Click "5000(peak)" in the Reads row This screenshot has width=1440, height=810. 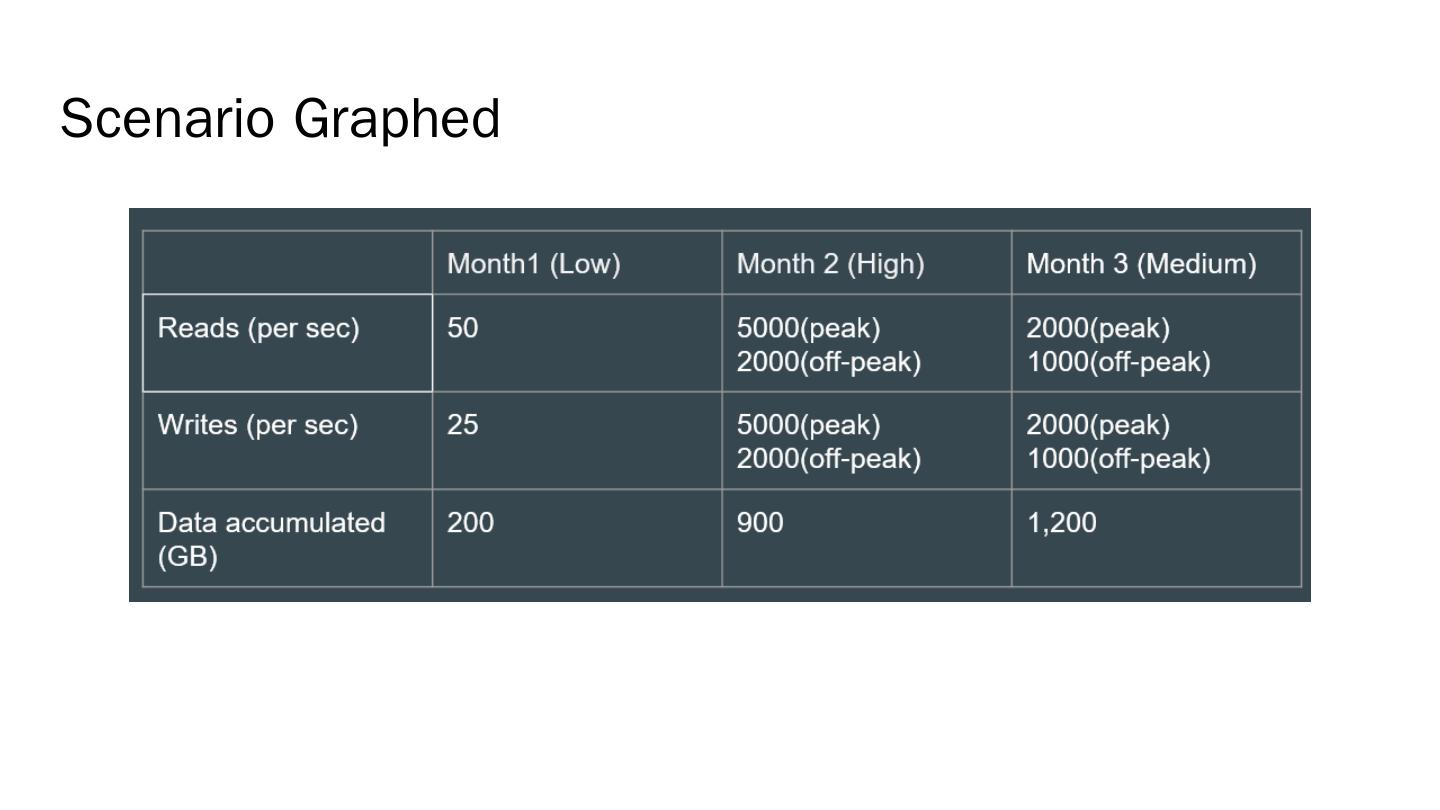tap(808, 329)
